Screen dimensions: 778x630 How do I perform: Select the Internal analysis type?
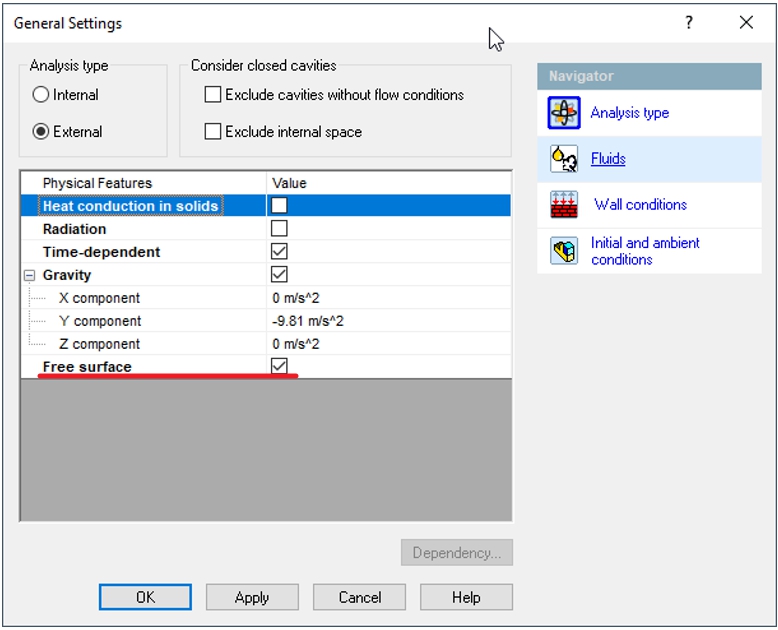coord(41,95)
